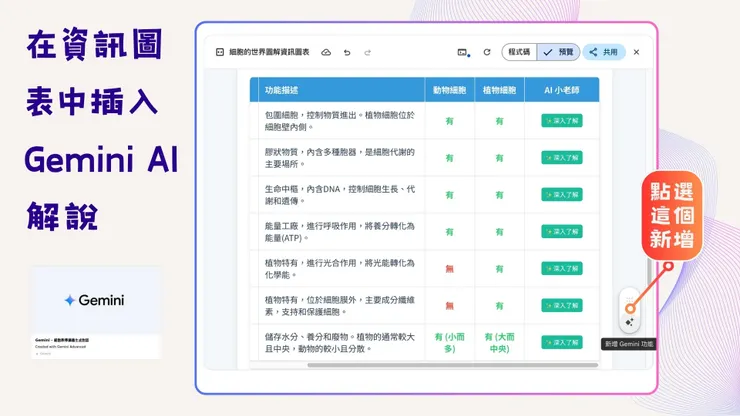
Task: Open the Gemini preview card thumbnail
Action: pos(96,313)
